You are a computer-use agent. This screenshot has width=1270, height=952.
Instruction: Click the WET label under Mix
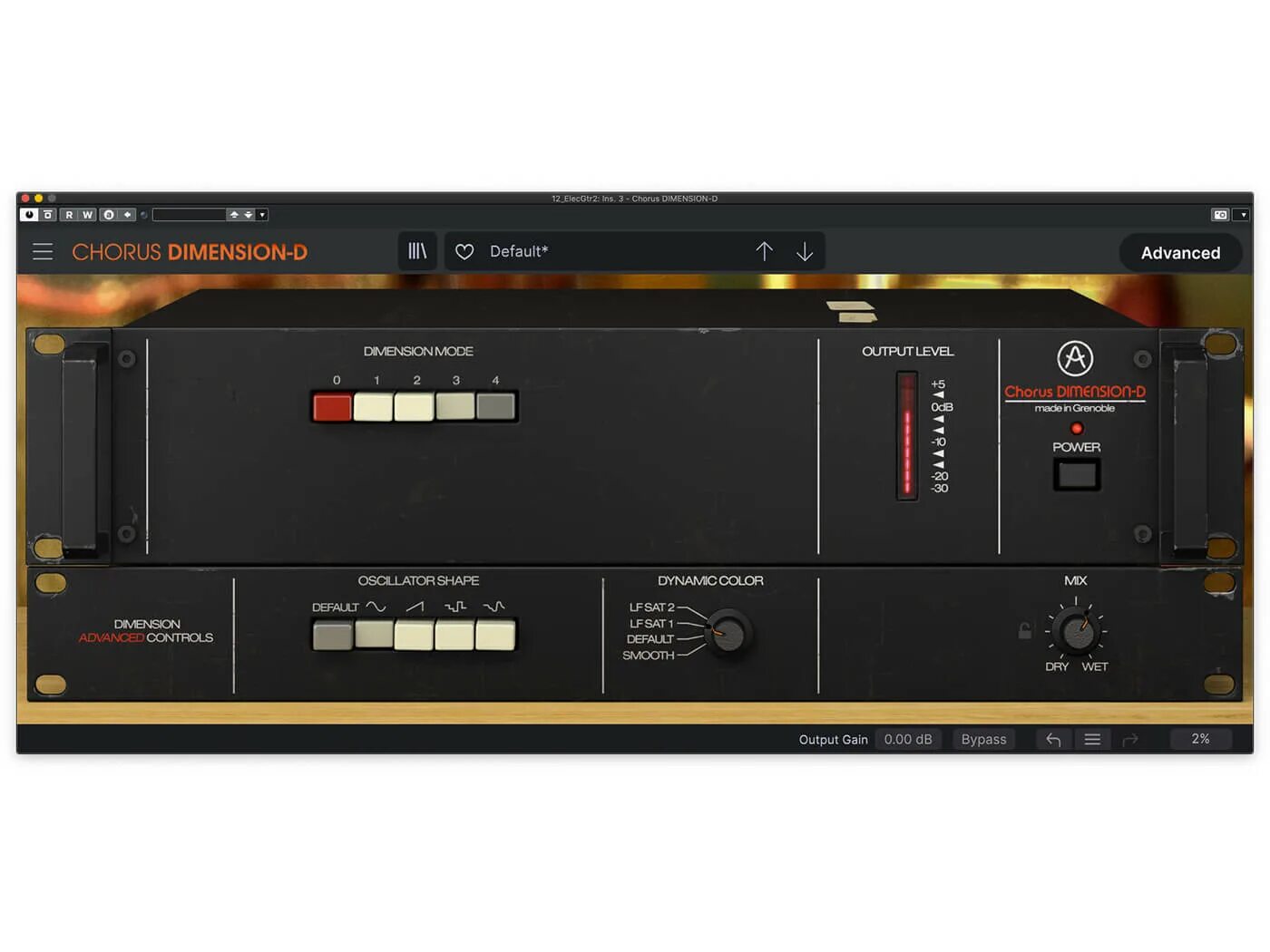1095,666
